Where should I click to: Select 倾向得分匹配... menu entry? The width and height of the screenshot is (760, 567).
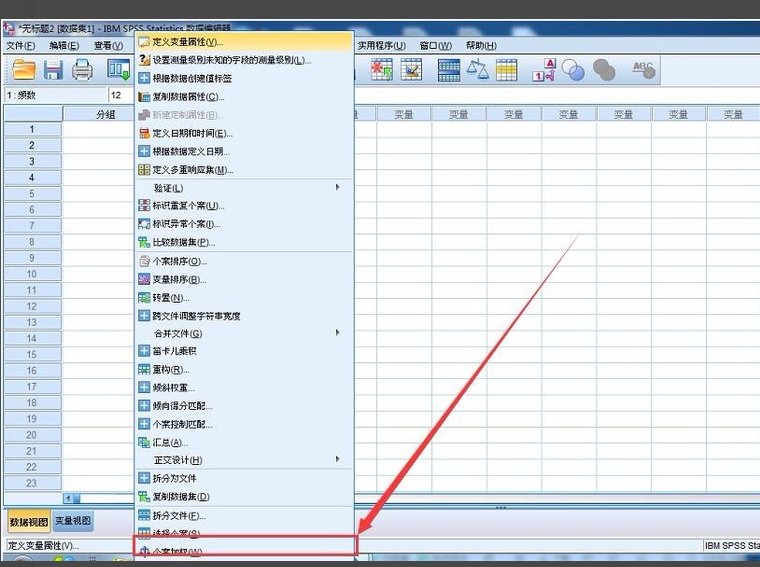244,406
